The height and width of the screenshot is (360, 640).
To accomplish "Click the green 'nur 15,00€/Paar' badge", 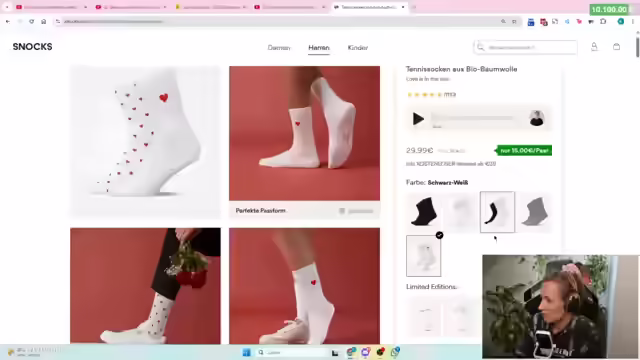I will point(524,150).
